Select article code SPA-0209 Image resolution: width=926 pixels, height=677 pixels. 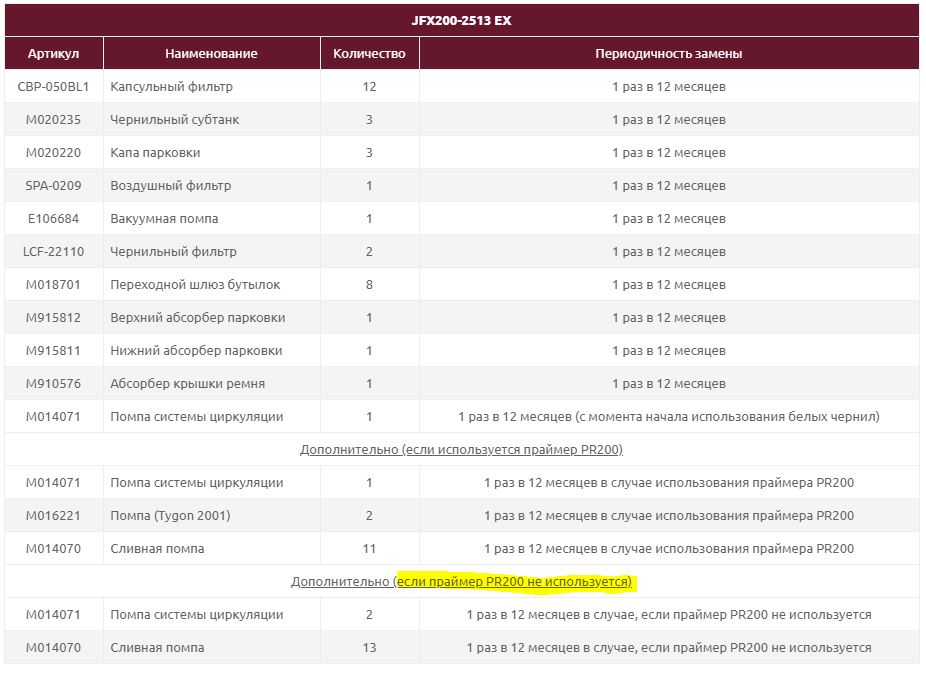pos(53,185)
